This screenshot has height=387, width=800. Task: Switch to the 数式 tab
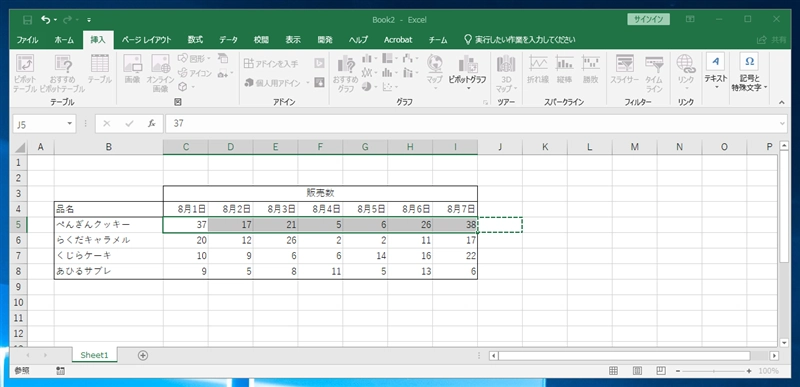[x=195, y=40]
